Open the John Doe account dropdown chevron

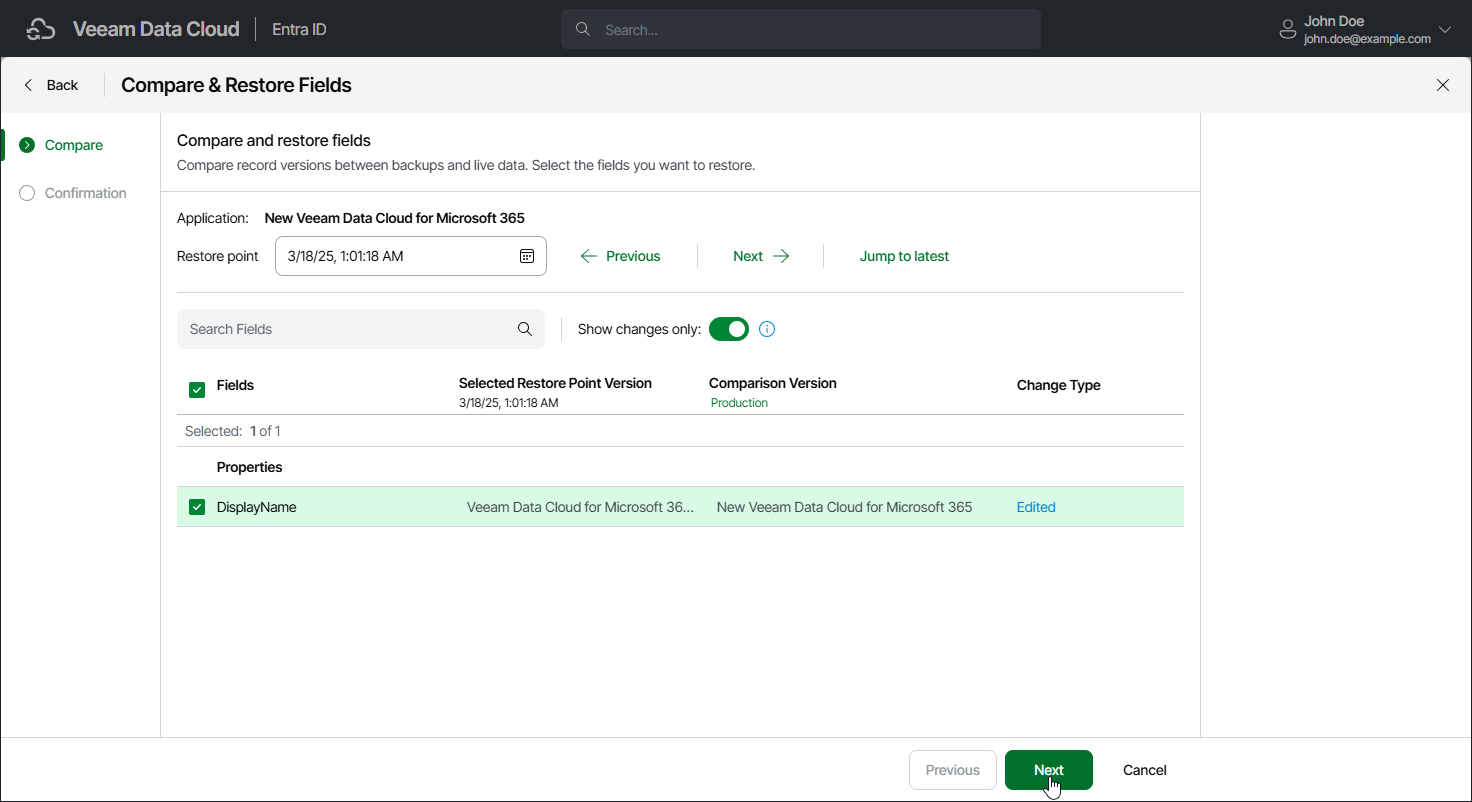[1444, 30]
